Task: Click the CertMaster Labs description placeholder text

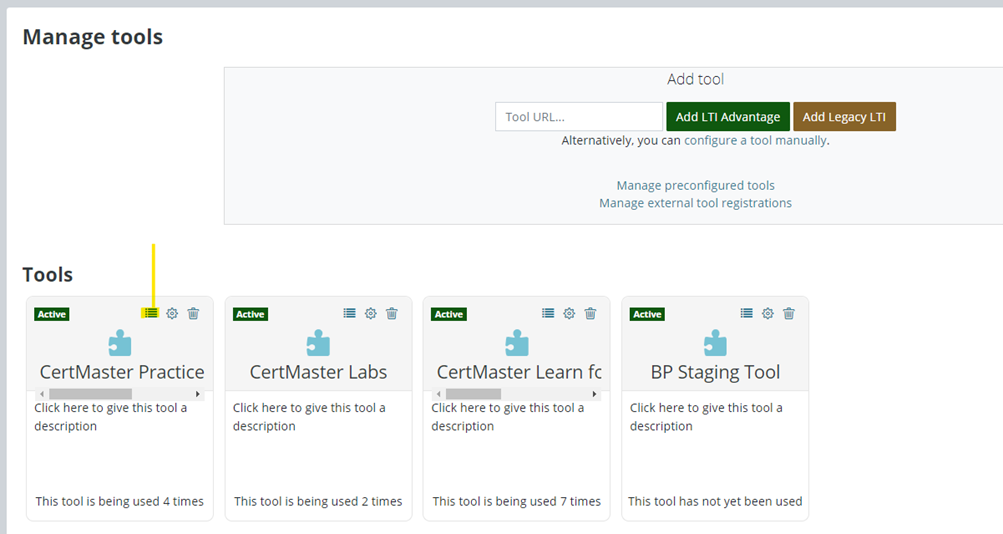Action: (x=309, y=417)
